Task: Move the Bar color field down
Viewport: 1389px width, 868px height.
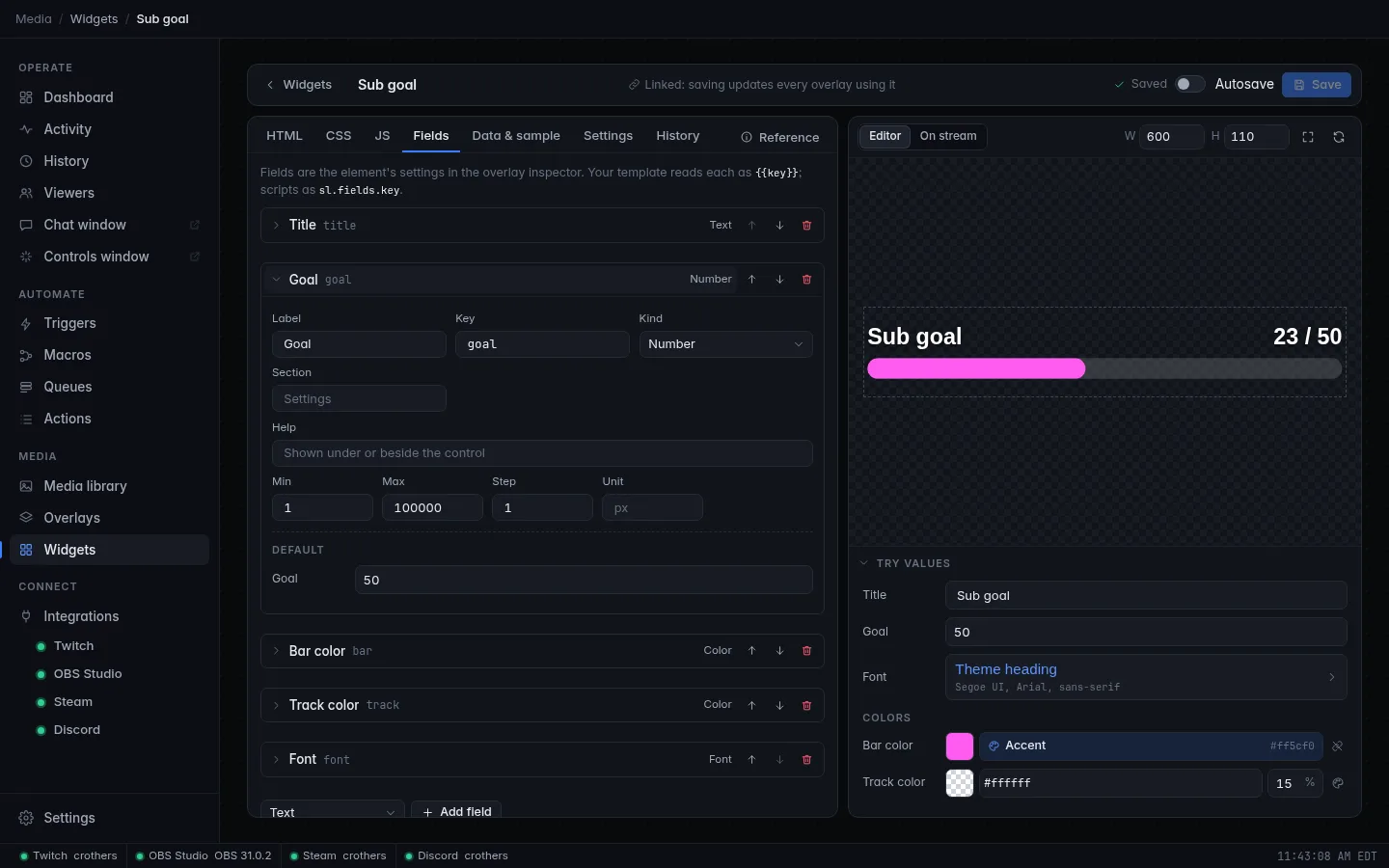Action: point(779,651)
